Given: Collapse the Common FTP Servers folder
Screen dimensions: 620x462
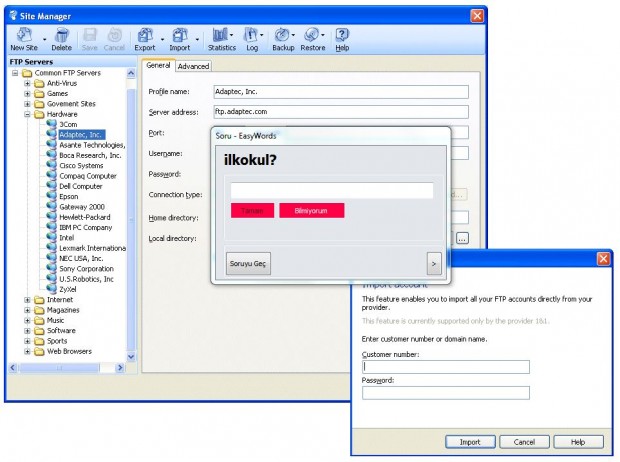Looking at the screenshot, I should click(15, 73).
